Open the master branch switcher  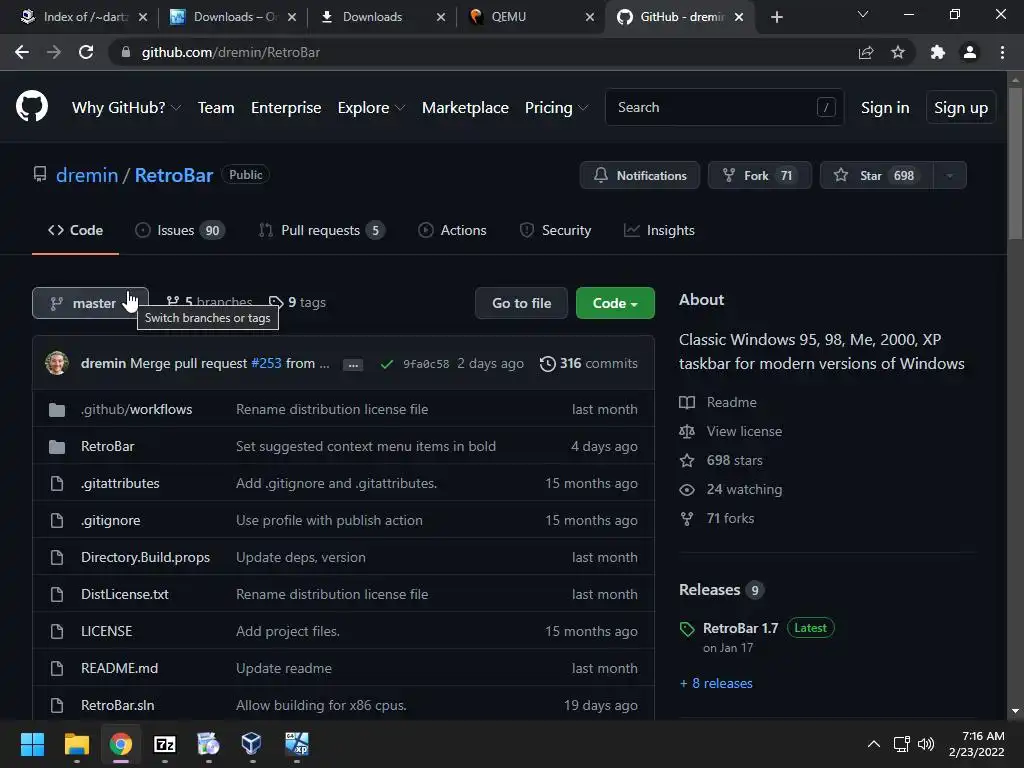90,303
